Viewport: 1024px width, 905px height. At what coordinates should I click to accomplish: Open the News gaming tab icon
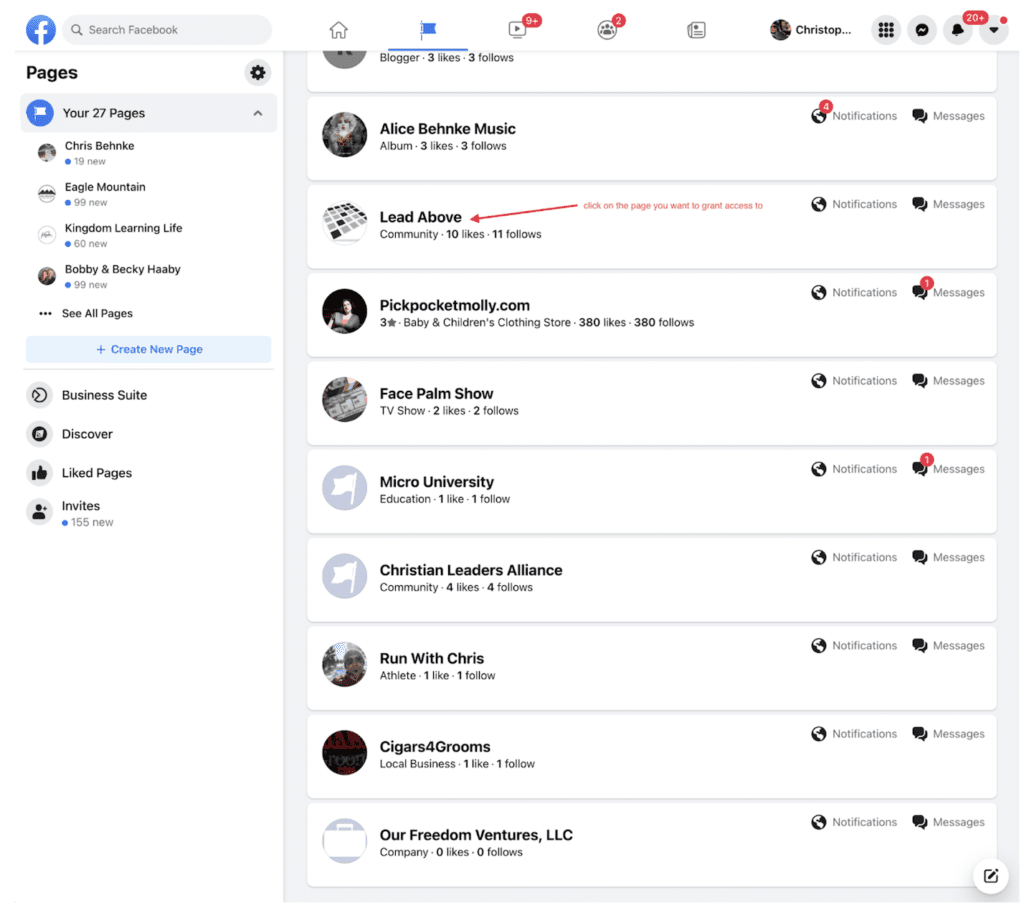pyautogui.click(x=696, y=29)
